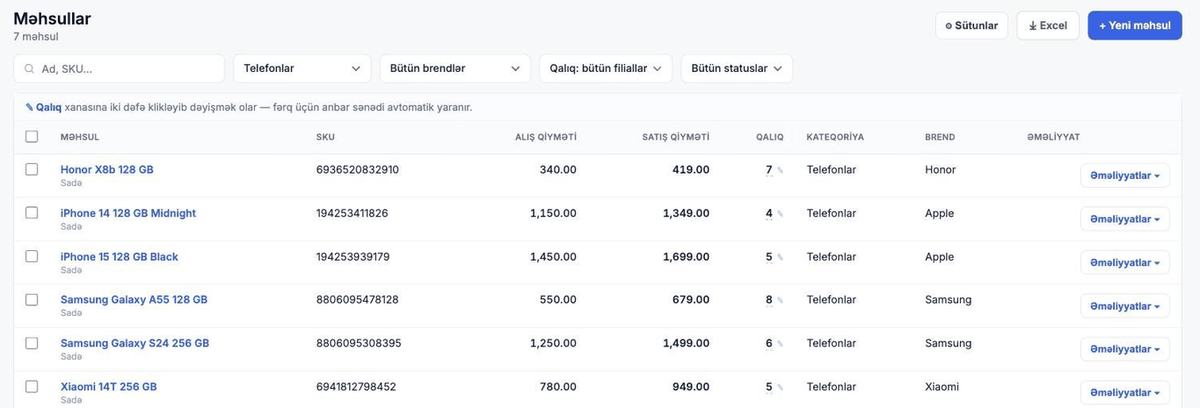This screenshot has width=1200, height=408.
Task: Click the ALIŞ QİYMƏTİ column header
Action: pos(546,137)
